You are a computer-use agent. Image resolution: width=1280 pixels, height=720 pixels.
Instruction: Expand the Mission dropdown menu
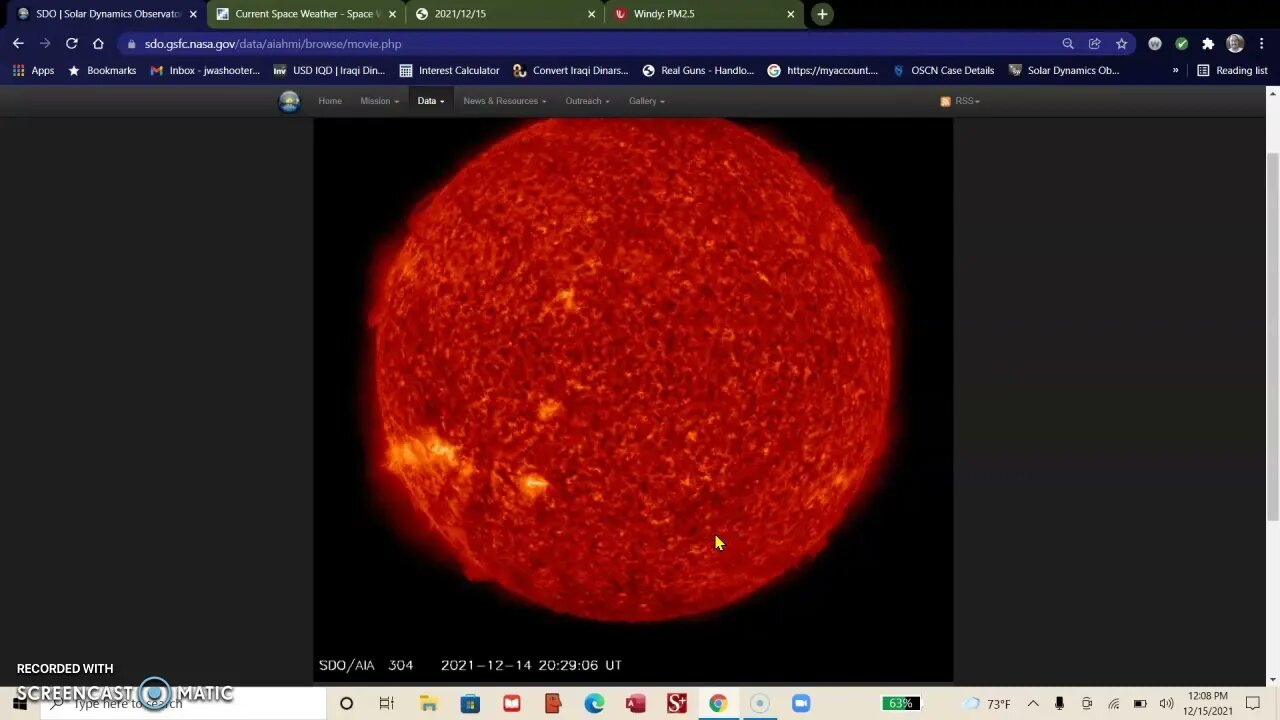379,101
